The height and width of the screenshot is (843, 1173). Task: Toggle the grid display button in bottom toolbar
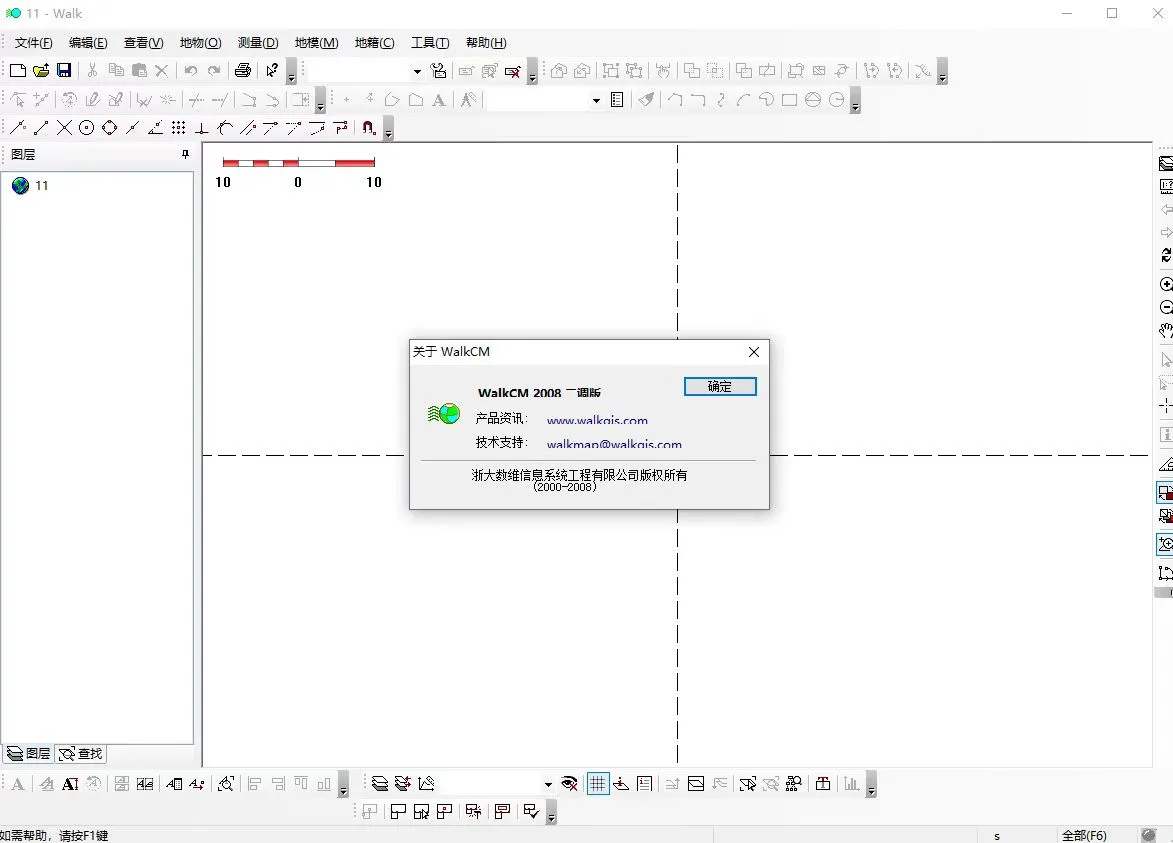pos(598,783)
